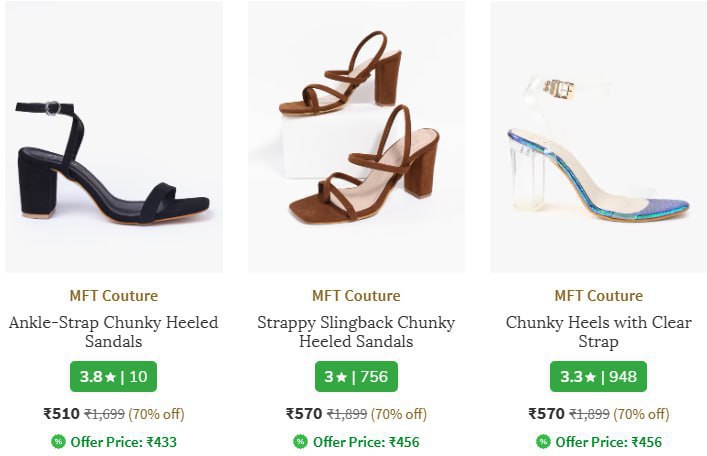This screenshot has height=456, width=707.
Task: Open the clear strap chunky heel image
Action: click(598, 137)
